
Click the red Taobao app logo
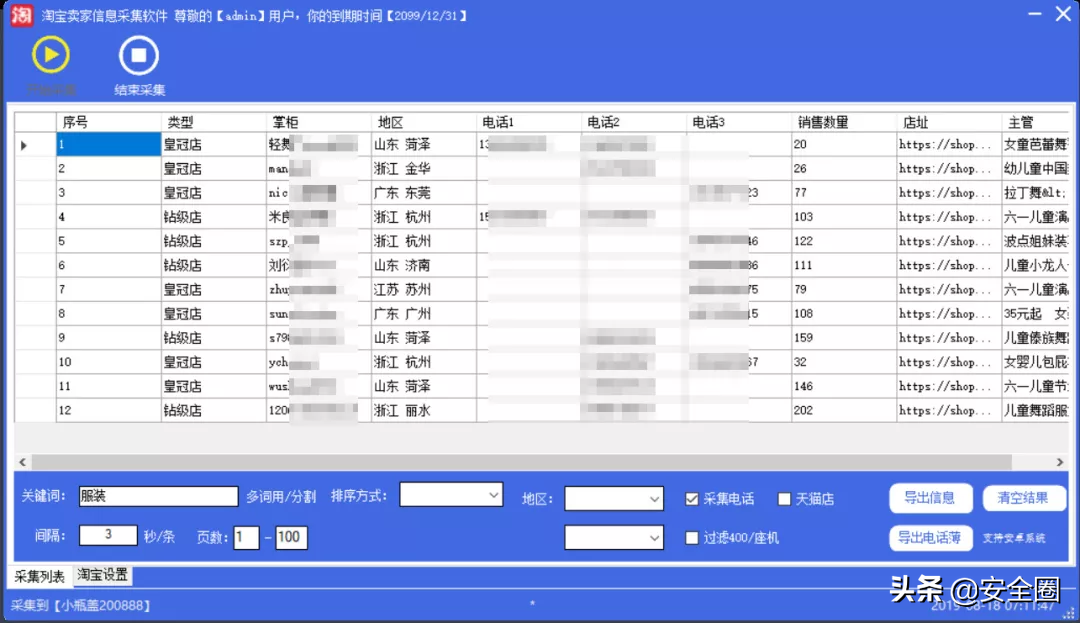(21, 15)
